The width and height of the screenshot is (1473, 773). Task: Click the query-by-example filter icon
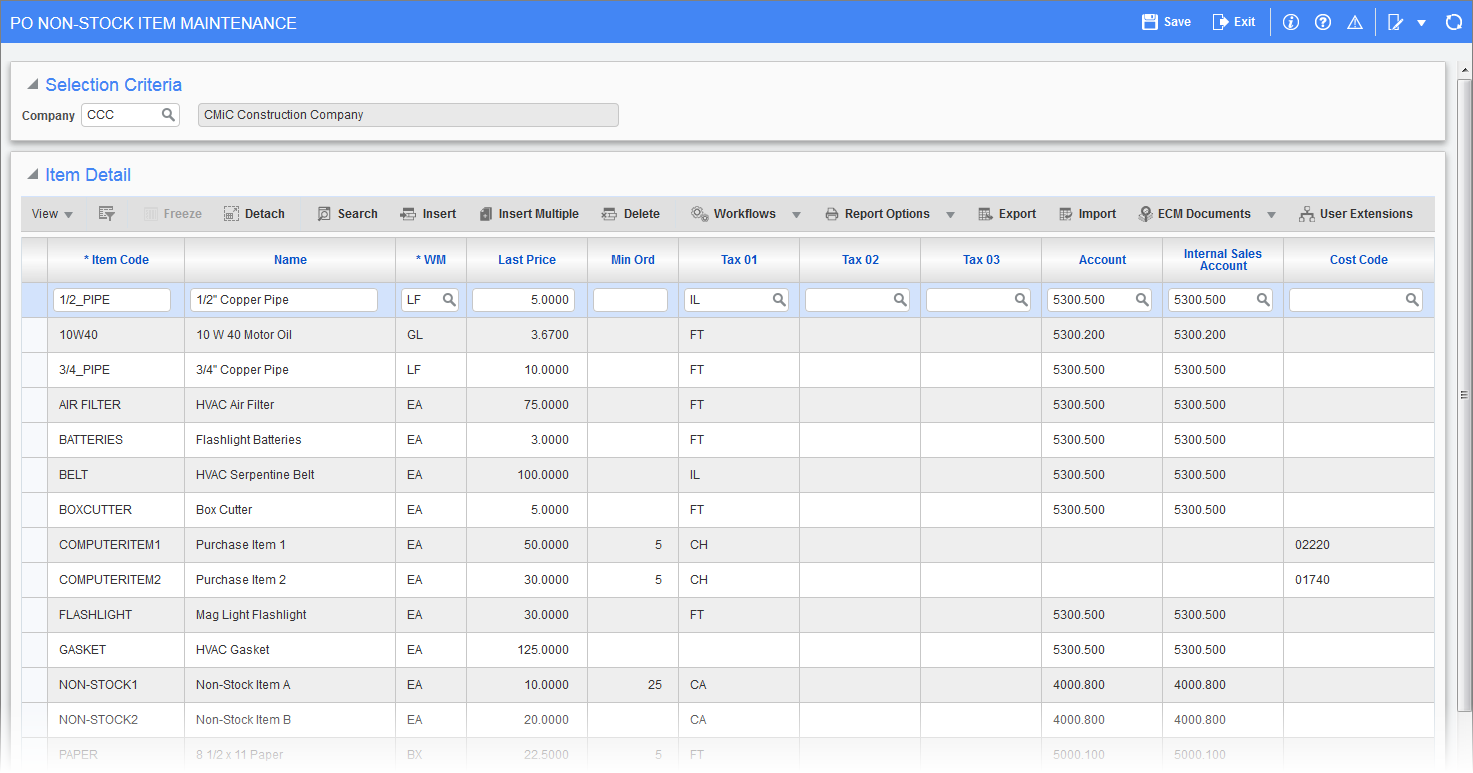[107, 214]
